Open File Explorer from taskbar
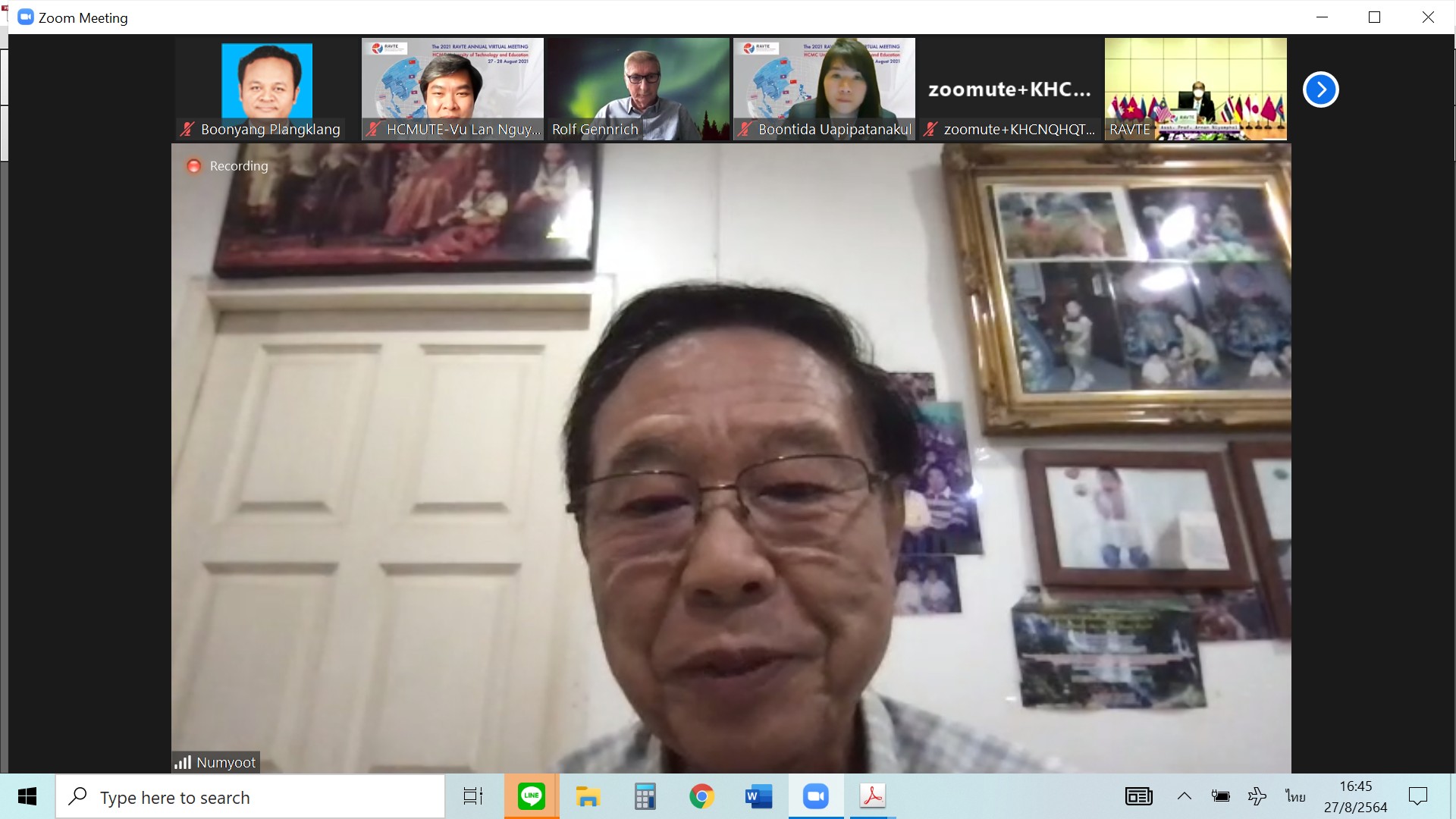The height and width of the screenshot is (819, 1456). click(588, 796)
